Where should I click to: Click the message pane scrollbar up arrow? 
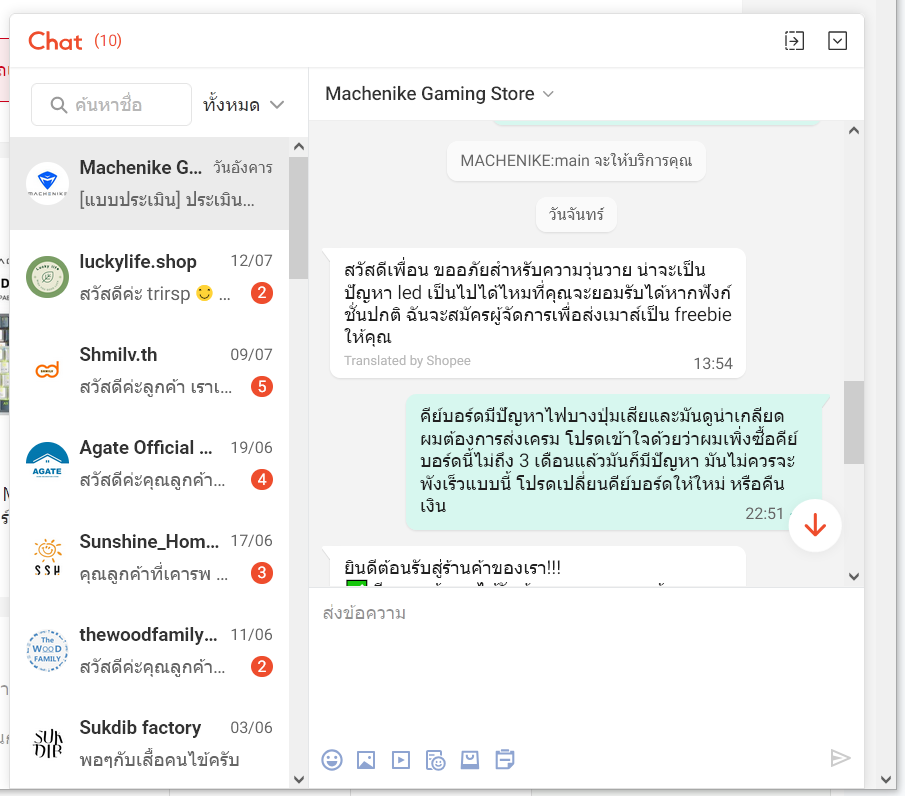[x=854, y=130]
